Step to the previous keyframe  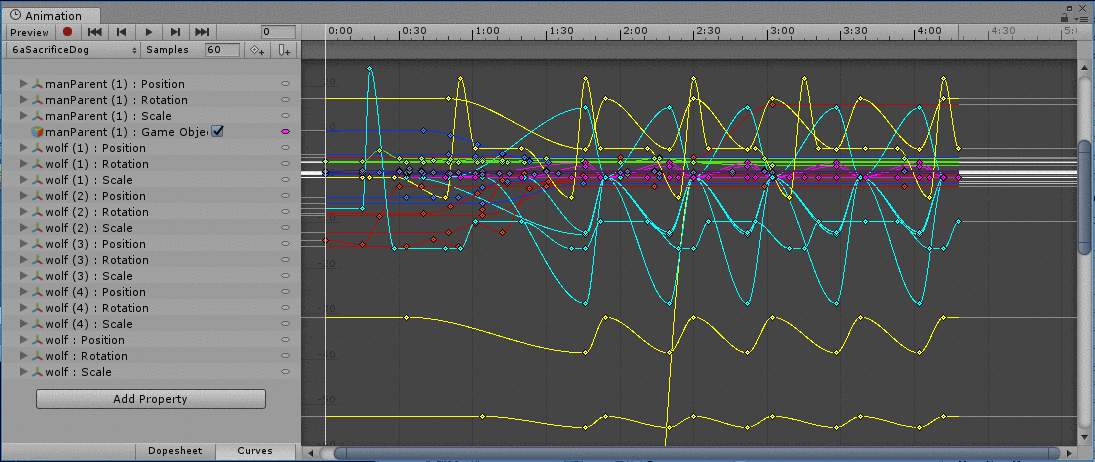tap(122, 33)
